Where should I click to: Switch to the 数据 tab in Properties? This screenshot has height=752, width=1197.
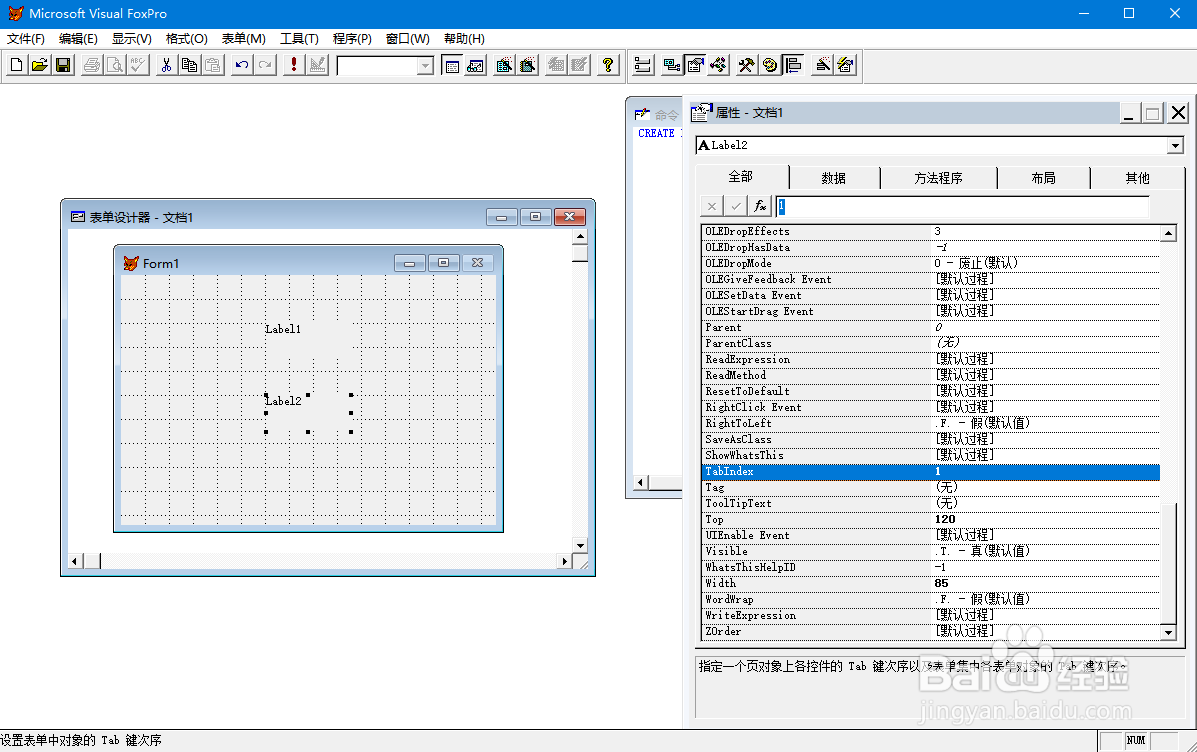(834, 178)
